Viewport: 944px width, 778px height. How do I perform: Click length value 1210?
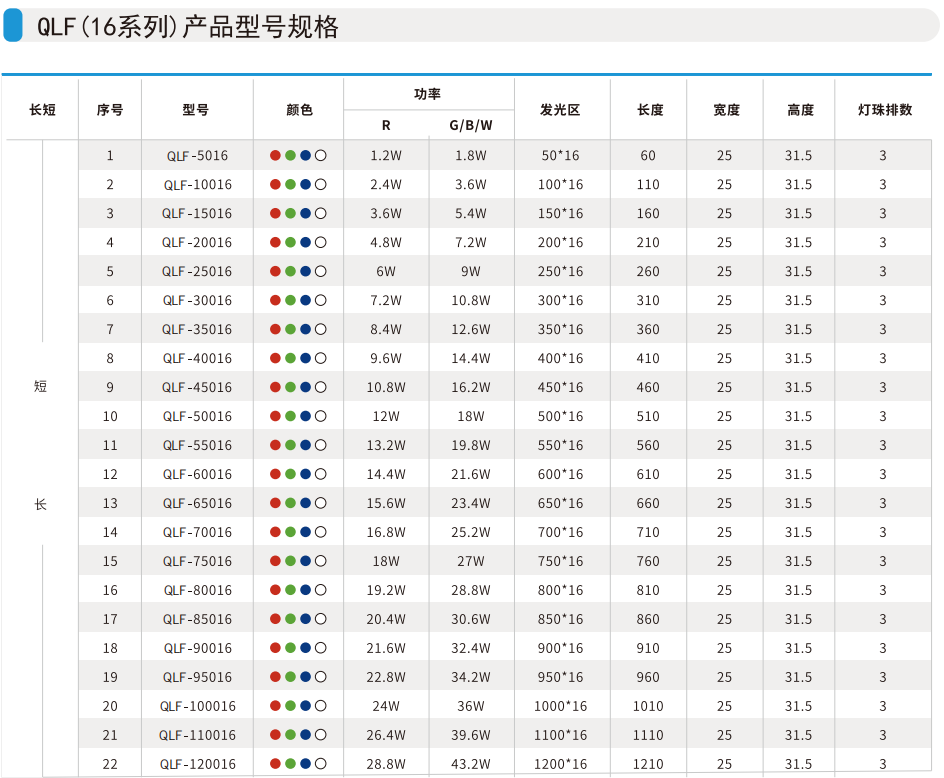648,765
